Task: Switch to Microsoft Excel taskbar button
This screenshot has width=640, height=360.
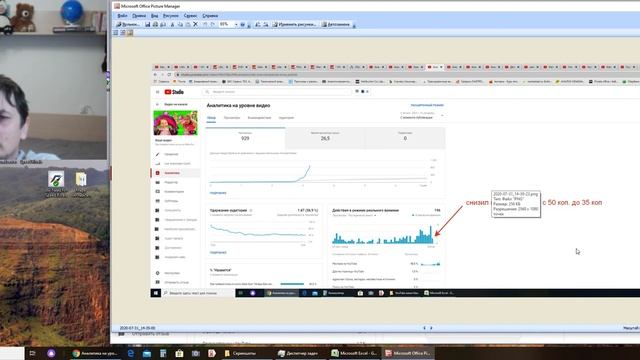Action: 354,353
